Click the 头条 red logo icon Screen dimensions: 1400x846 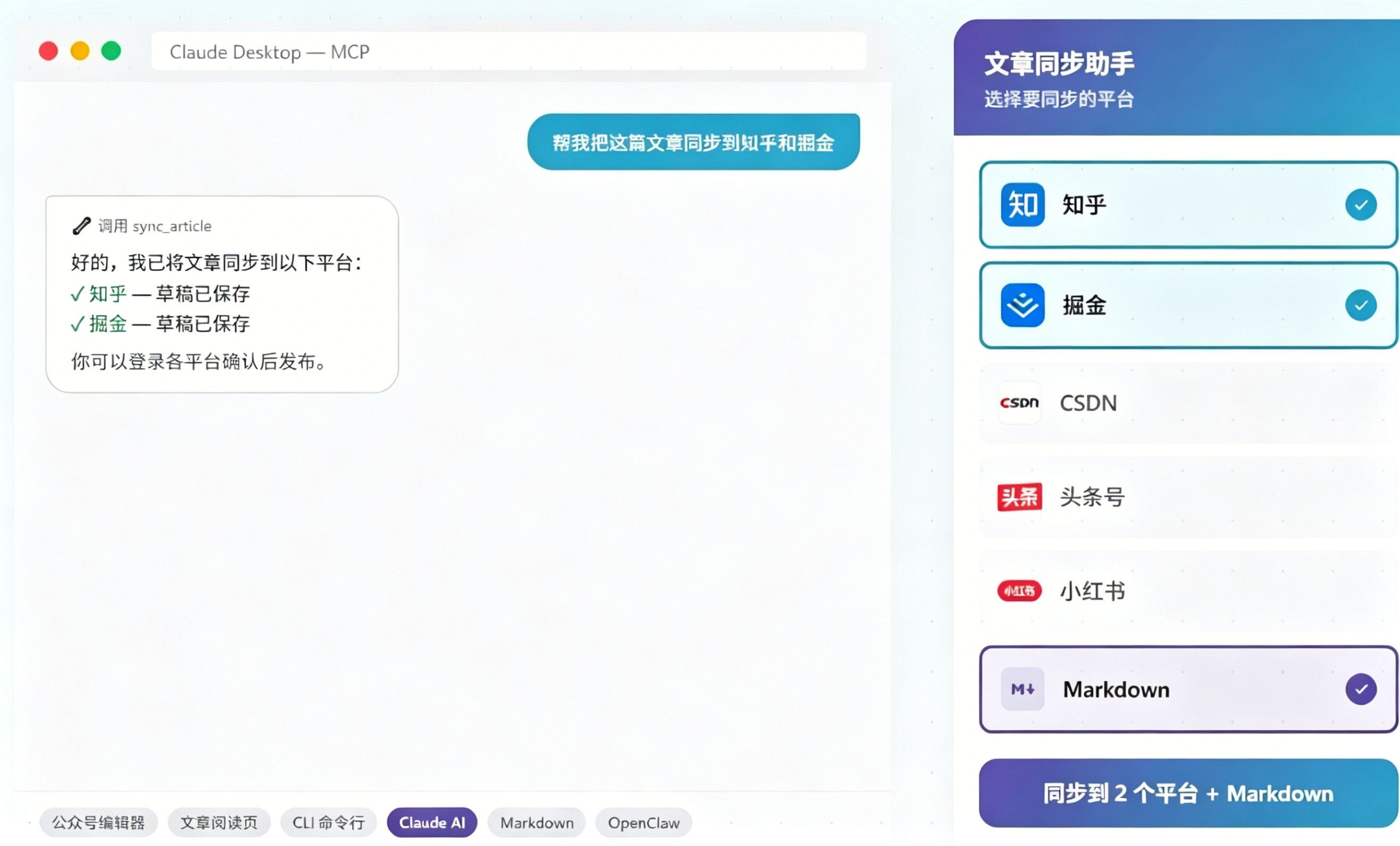click(x=1019, y=497)
